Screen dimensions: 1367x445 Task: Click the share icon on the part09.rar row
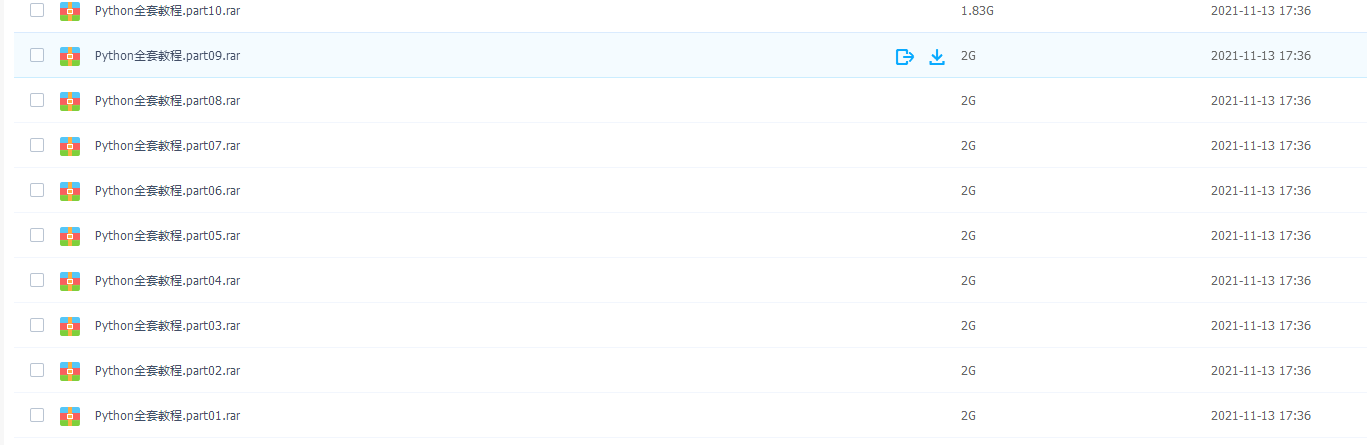pyautogui.click(x=905, y=56)
